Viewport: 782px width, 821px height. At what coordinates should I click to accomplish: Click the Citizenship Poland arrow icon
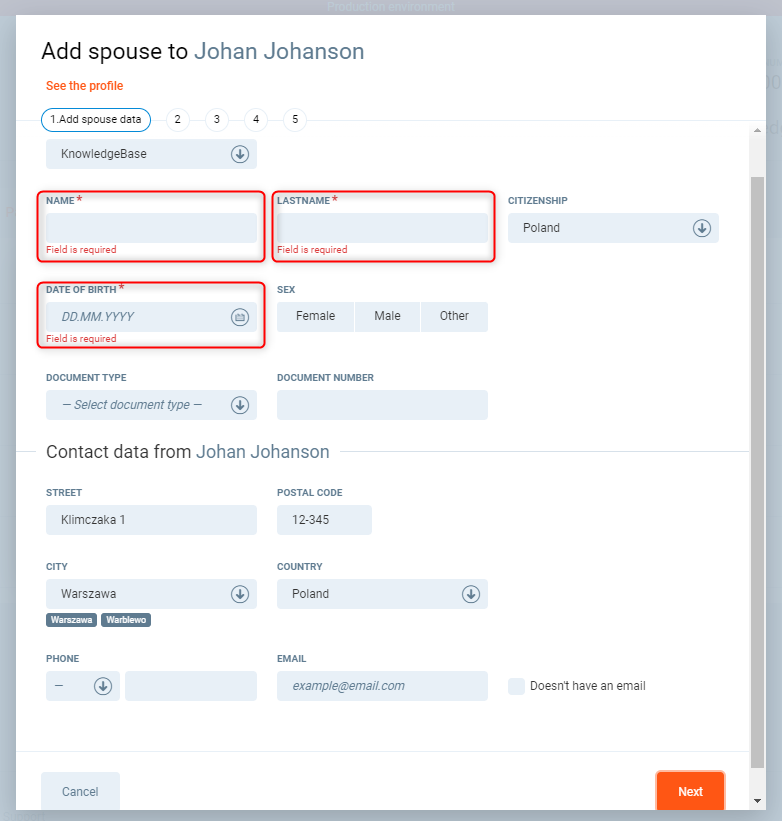[x=701, y=228]
